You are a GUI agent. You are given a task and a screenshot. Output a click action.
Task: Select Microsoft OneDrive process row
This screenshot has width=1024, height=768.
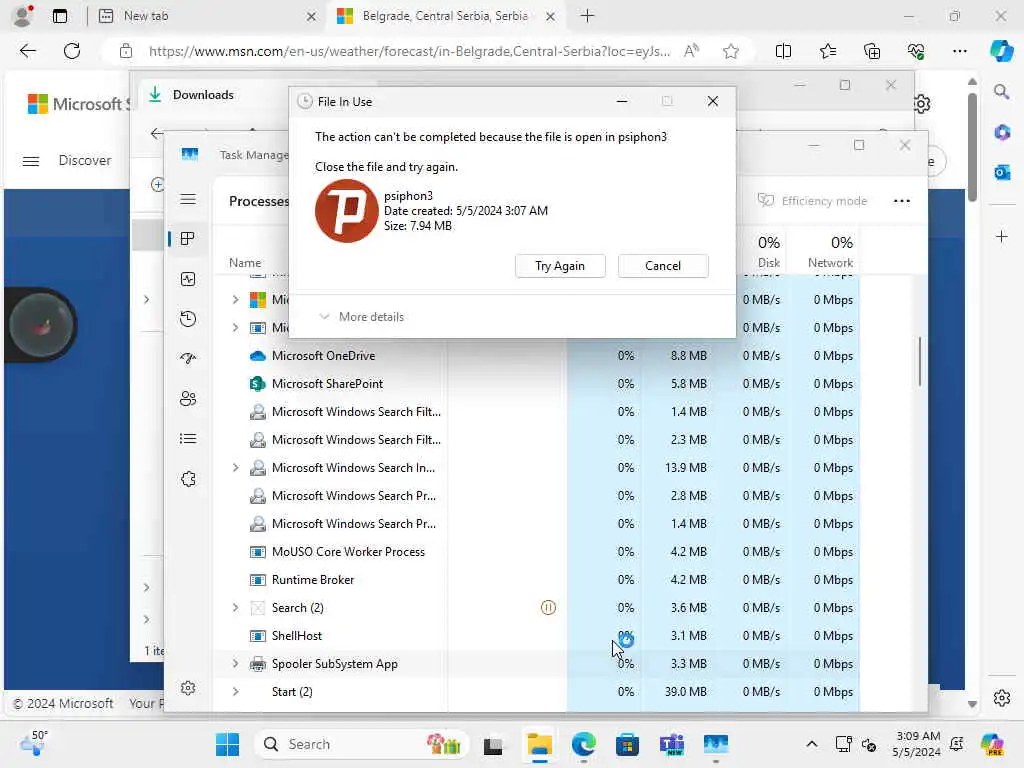(x=537, y=356)
